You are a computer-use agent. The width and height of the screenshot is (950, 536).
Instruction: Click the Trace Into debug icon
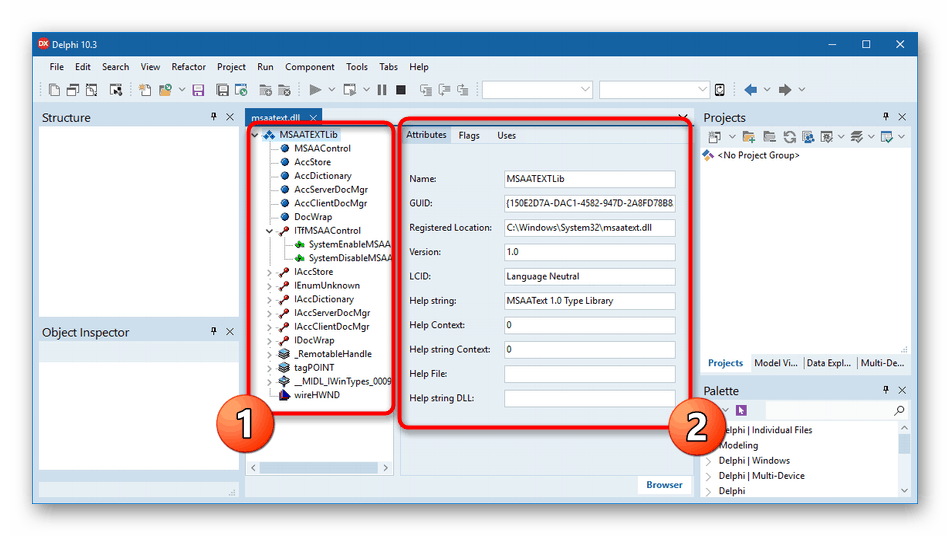pos(426,90)
